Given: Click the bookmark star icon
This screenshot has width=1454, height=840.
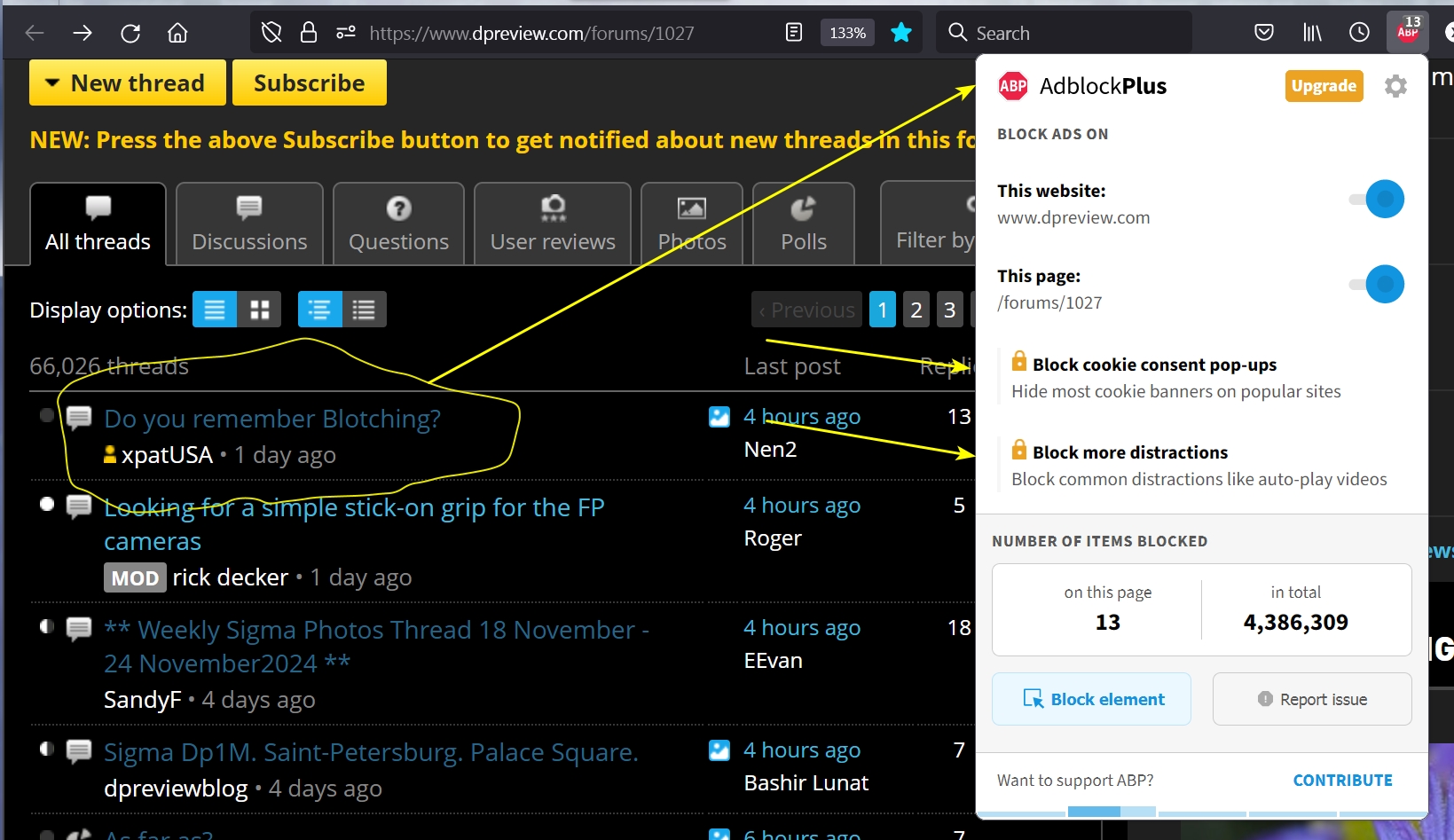Looking at the screenshot, I should [901, 33].
